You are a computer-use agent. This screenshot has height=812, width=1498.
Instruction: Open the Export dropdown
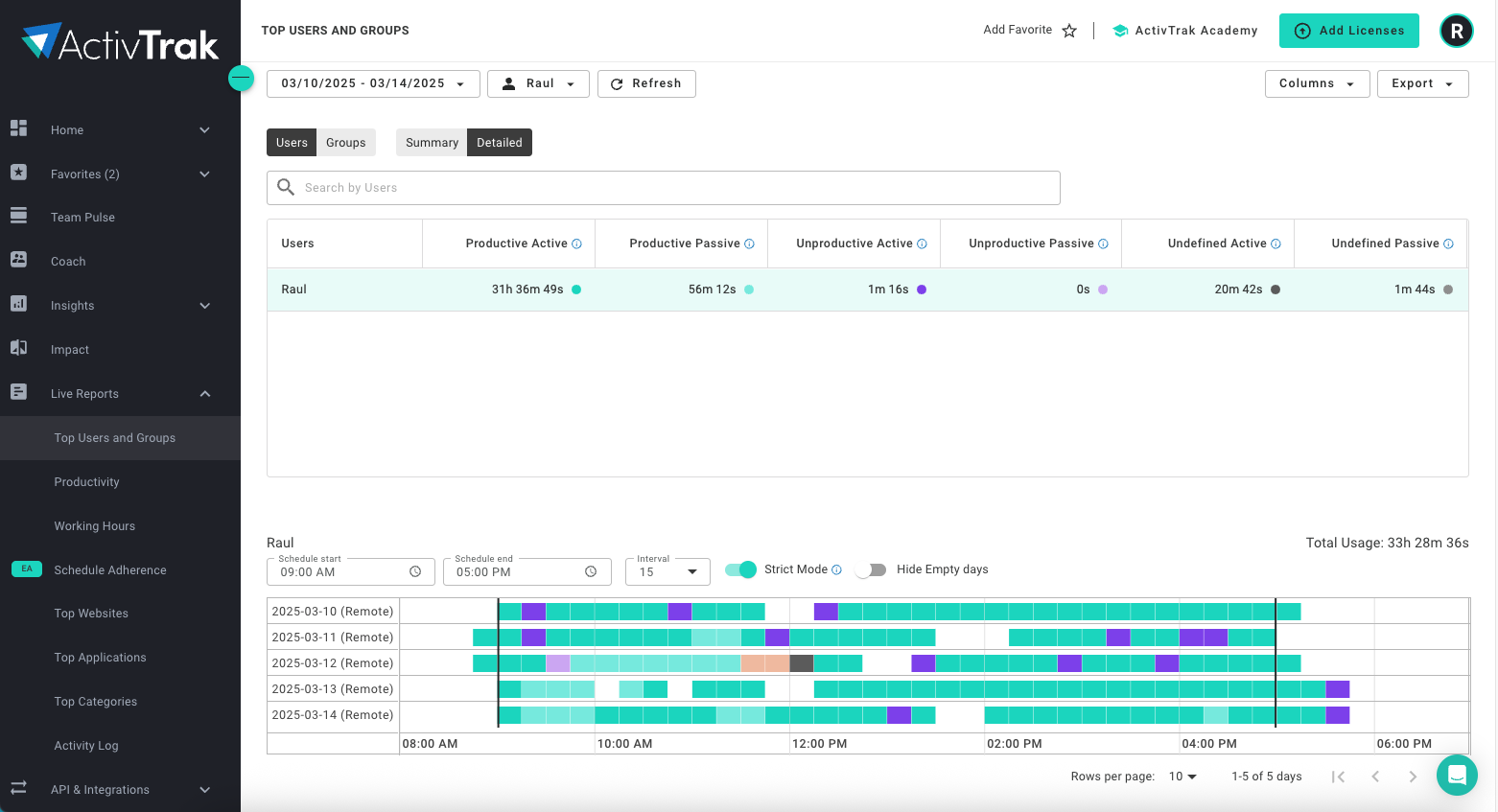click(x=1423, y=83)
